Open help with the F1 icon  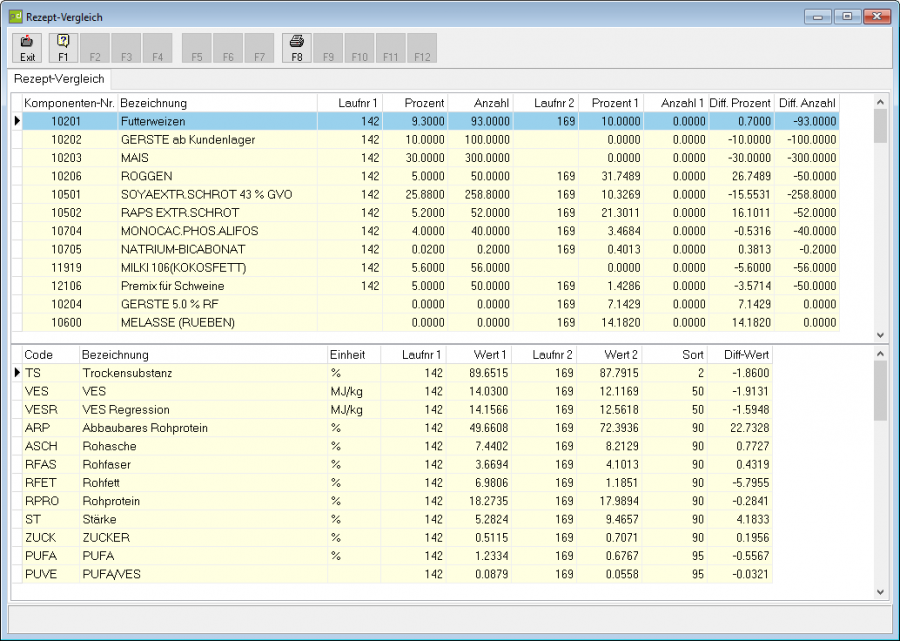coord(63,48)
